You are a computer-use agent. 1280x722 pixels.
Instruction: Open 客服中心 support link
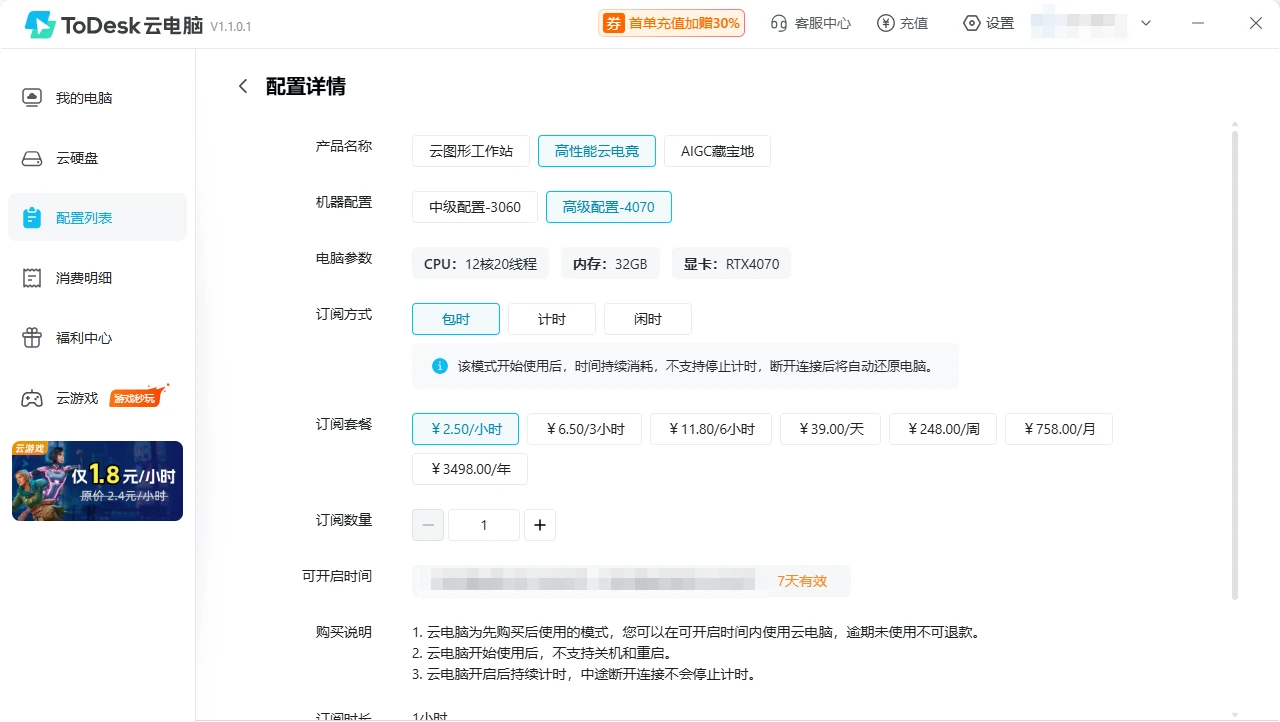(811, 23)
